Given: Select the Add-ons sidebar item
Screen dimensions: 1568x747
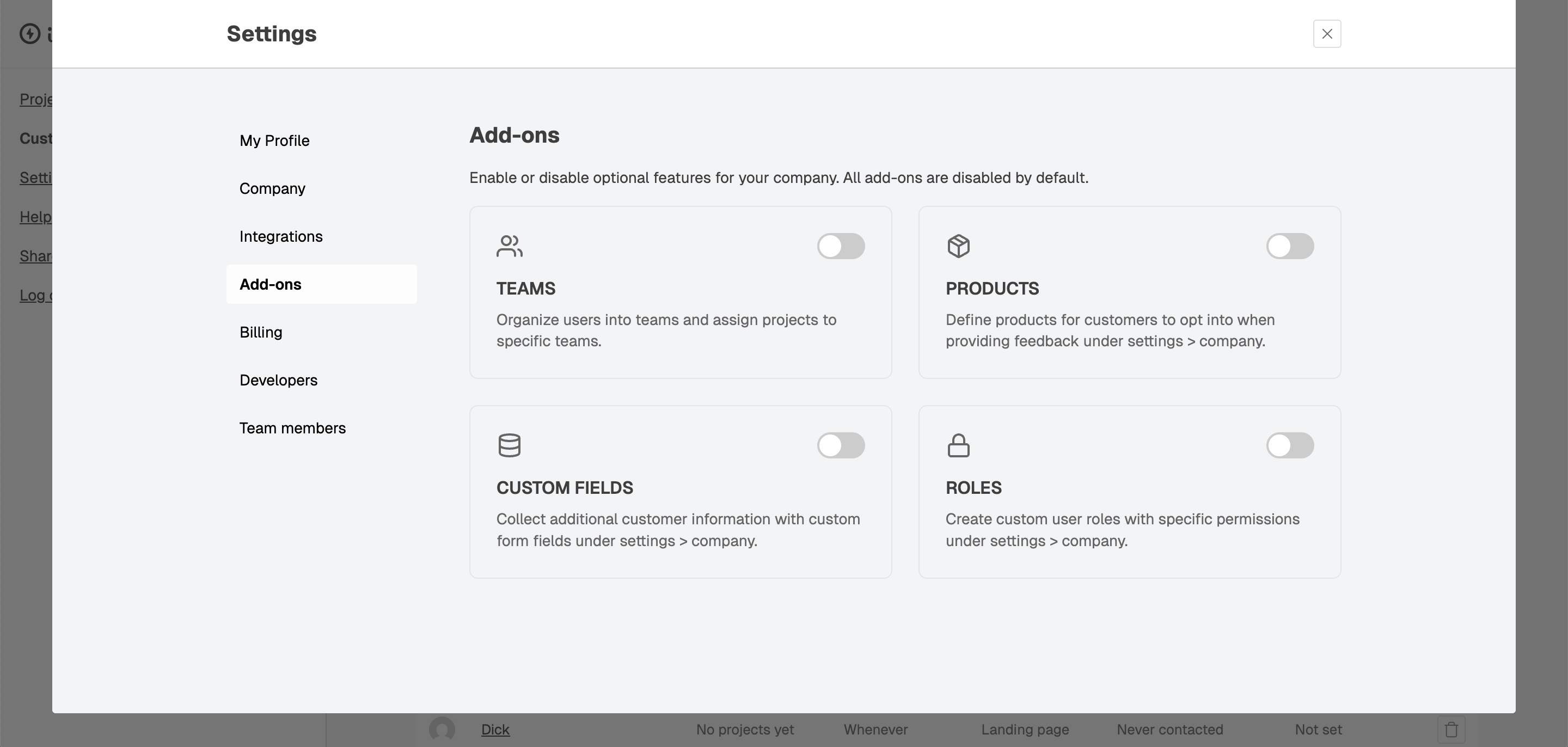Looking at the screenshot, I should point(270,284).
